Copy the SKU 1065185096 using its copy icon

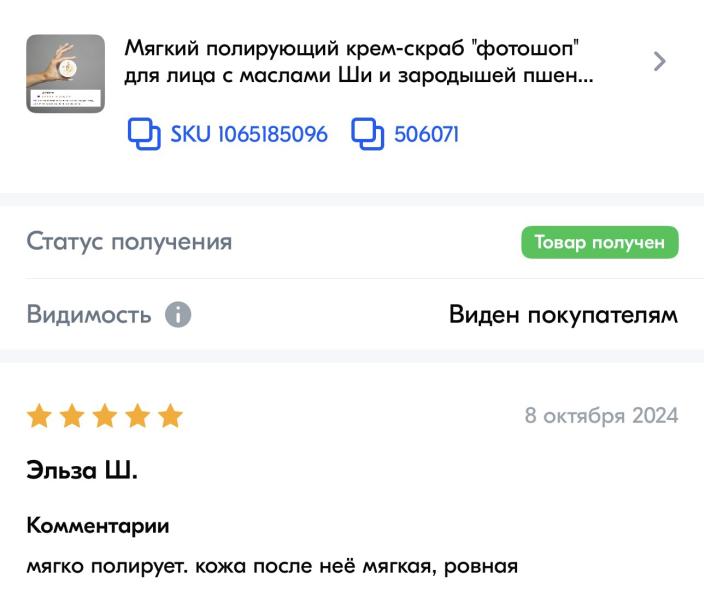pyautogui.click(x=145, y=133)
